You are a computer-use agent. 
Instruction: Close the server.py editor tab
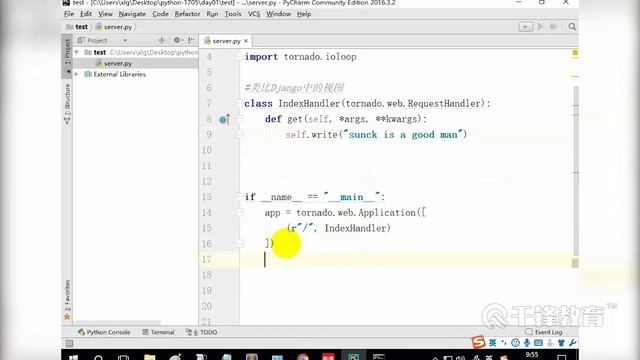point(246,41)
